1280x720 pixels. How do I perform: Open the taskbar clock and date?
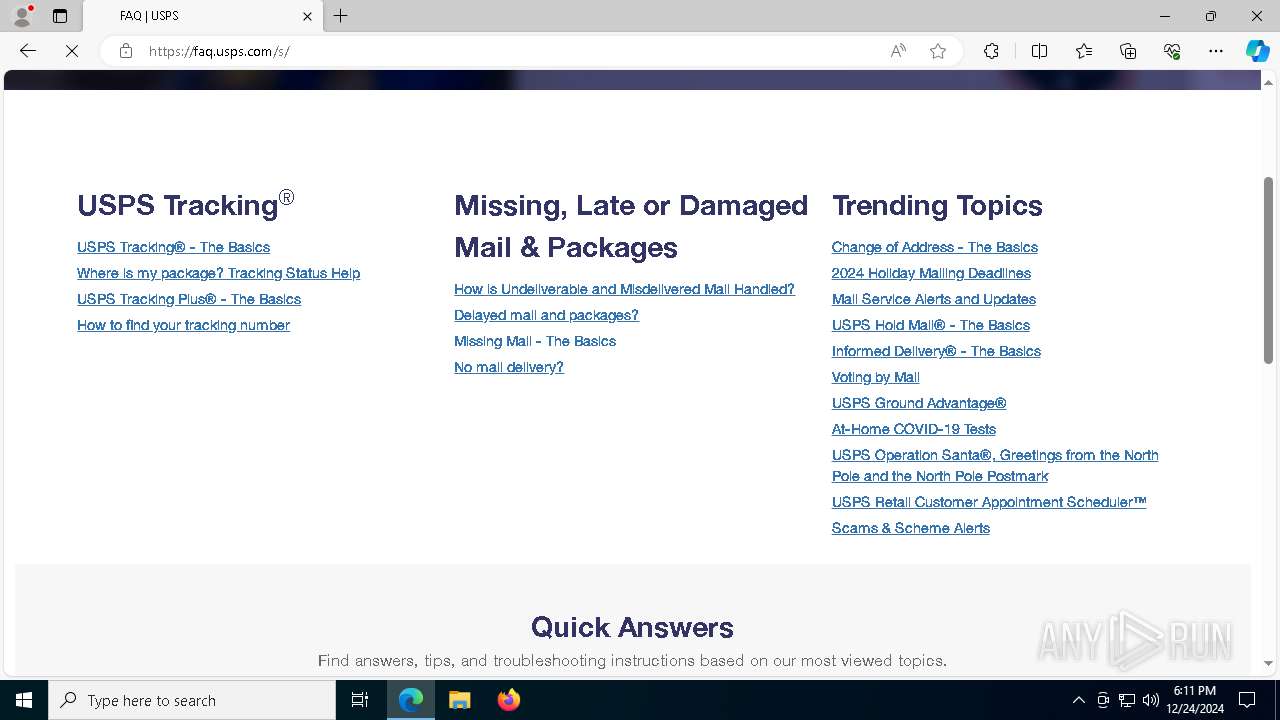(x=1195, y=700)
